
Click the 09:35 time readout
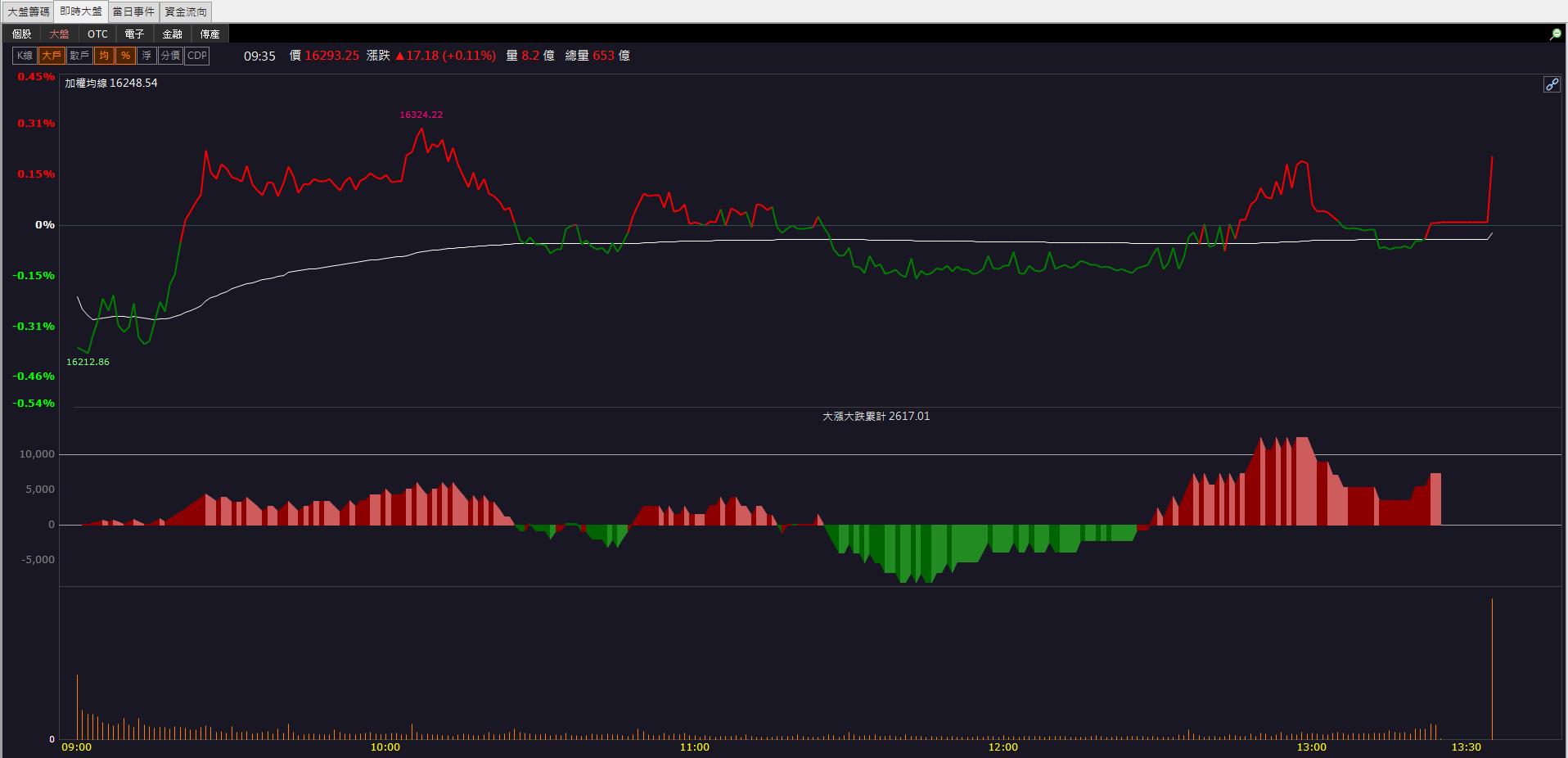(x=260, y=56)
